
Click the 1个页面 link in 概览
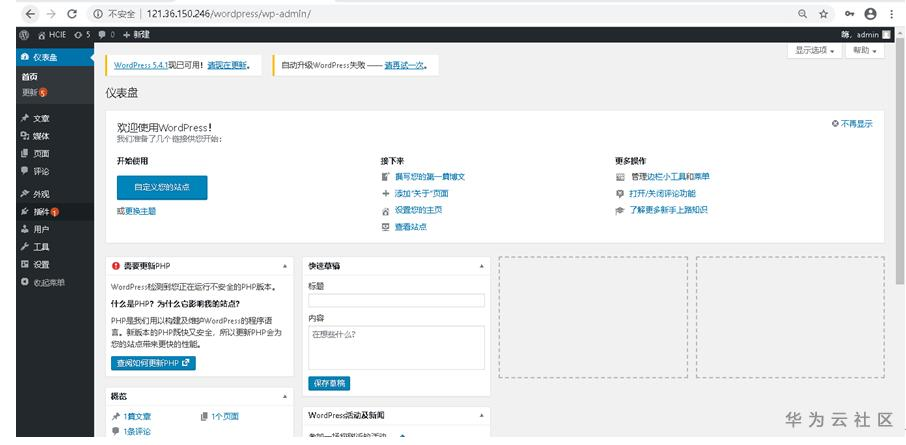(225, 417)
